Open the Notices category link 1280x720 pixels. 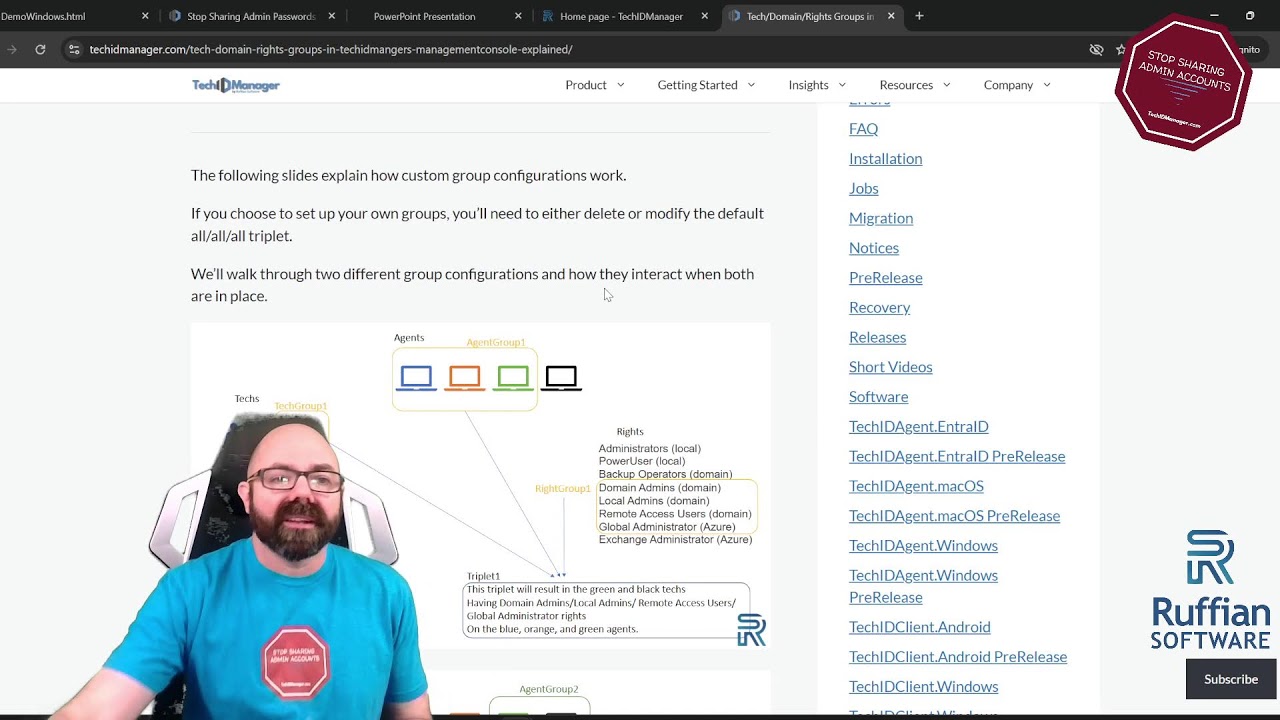[x=873, y=248]
